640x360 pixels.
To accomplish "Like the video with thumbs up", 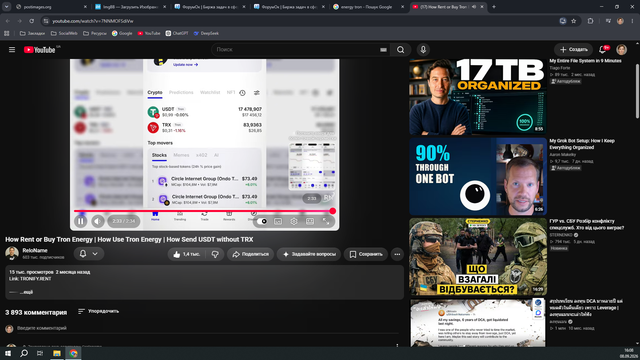I will coord(187,254).
